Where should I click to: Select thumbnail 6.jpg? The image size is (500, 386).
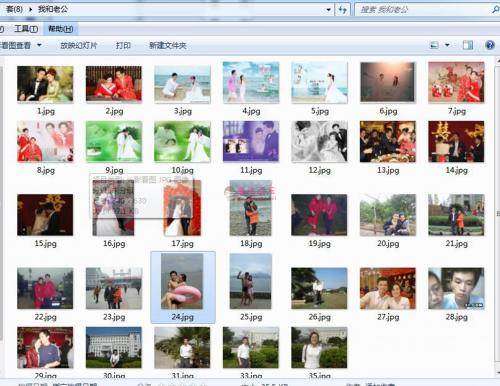pyautogui.click(x=388, y=82)
